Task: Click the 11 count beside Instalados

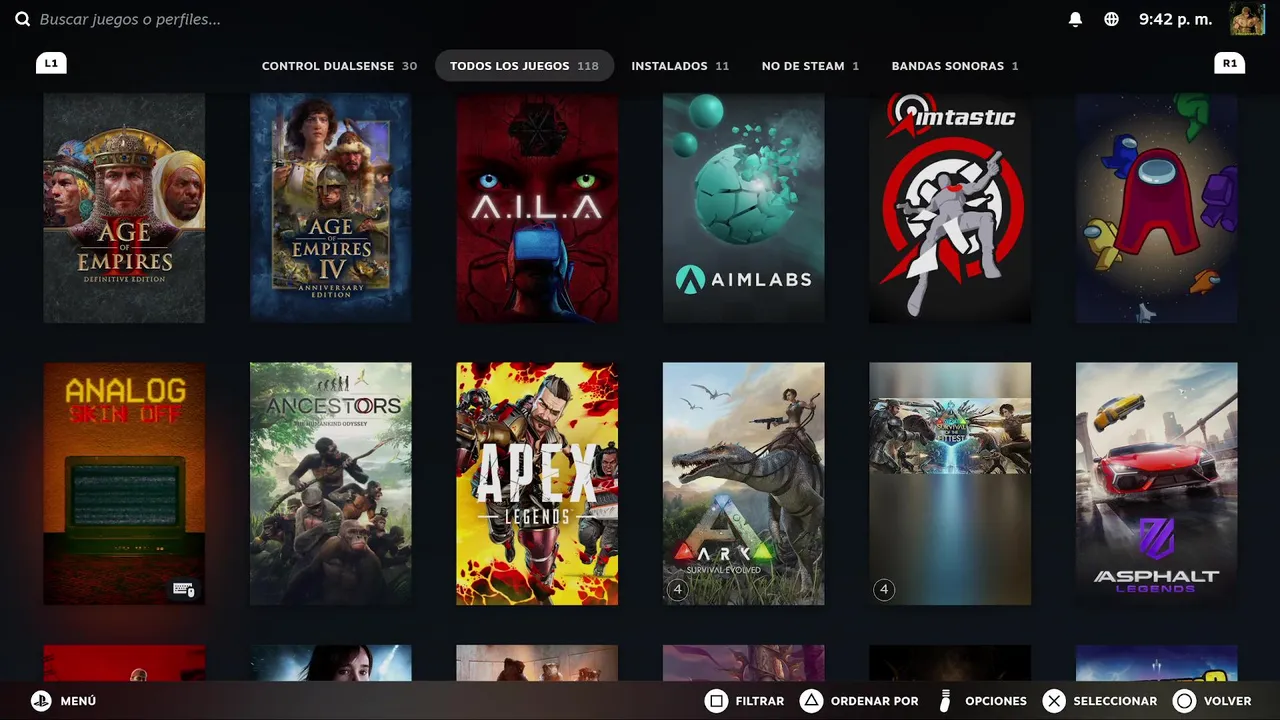Action: tap(722, 66)
